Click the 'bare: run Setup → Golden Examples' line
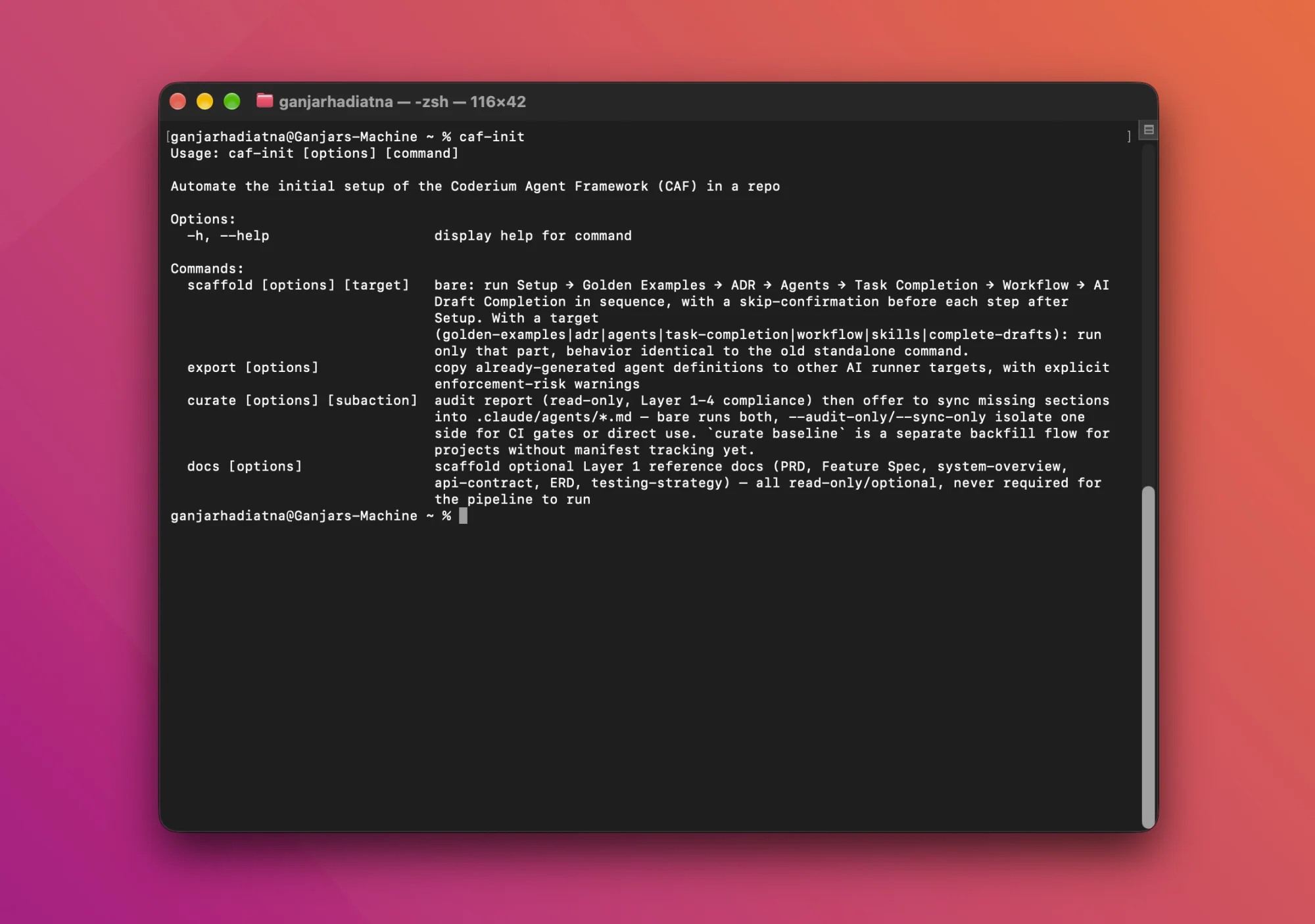The image size is (1315, 924). [772, 285]
